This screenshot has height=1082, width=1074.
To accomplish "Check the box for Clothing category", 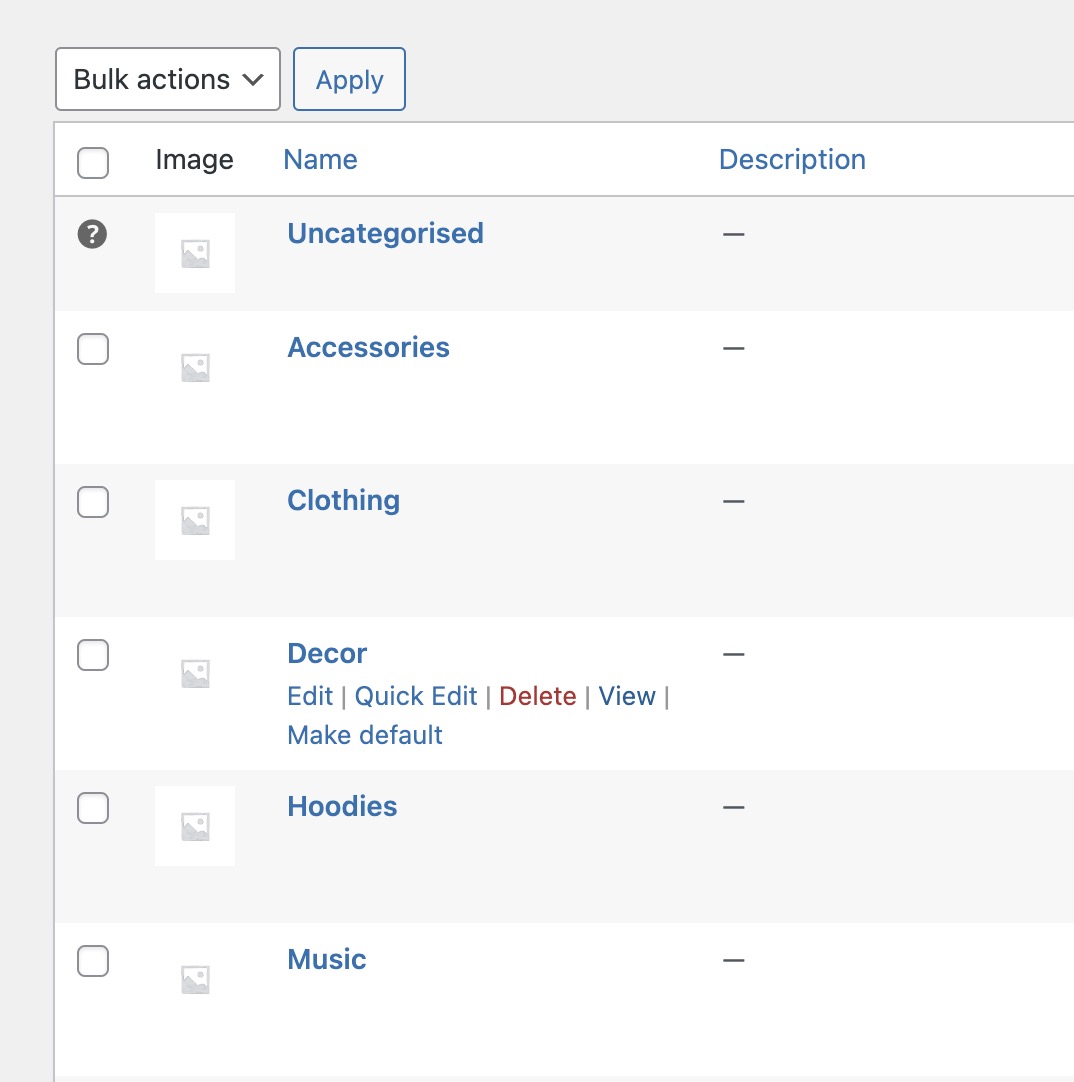I will [x=93, y=502].
